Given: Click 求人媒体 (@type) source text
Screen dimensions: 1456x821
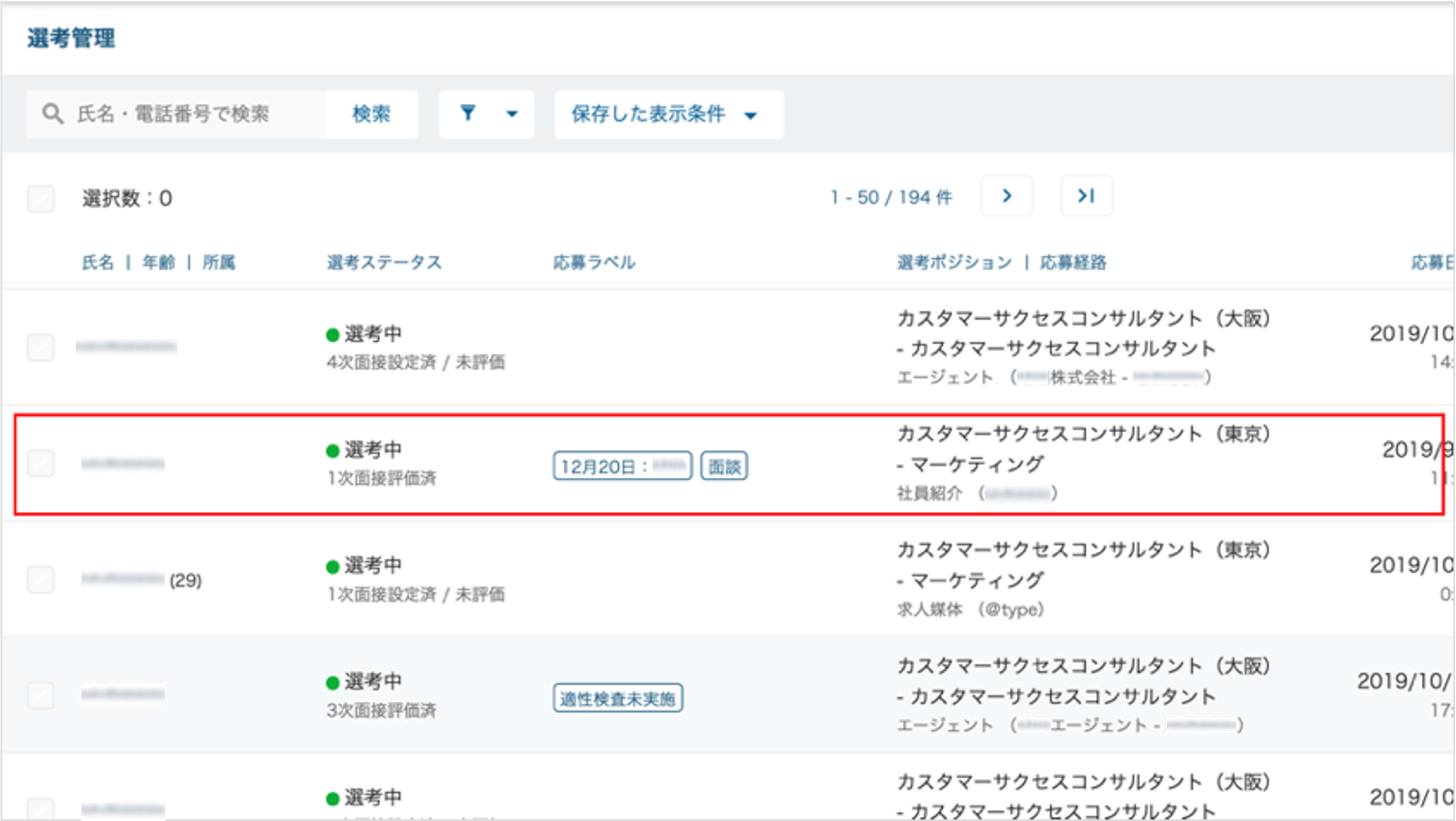Looking at the screenshot, I should [x=970, y=610].
